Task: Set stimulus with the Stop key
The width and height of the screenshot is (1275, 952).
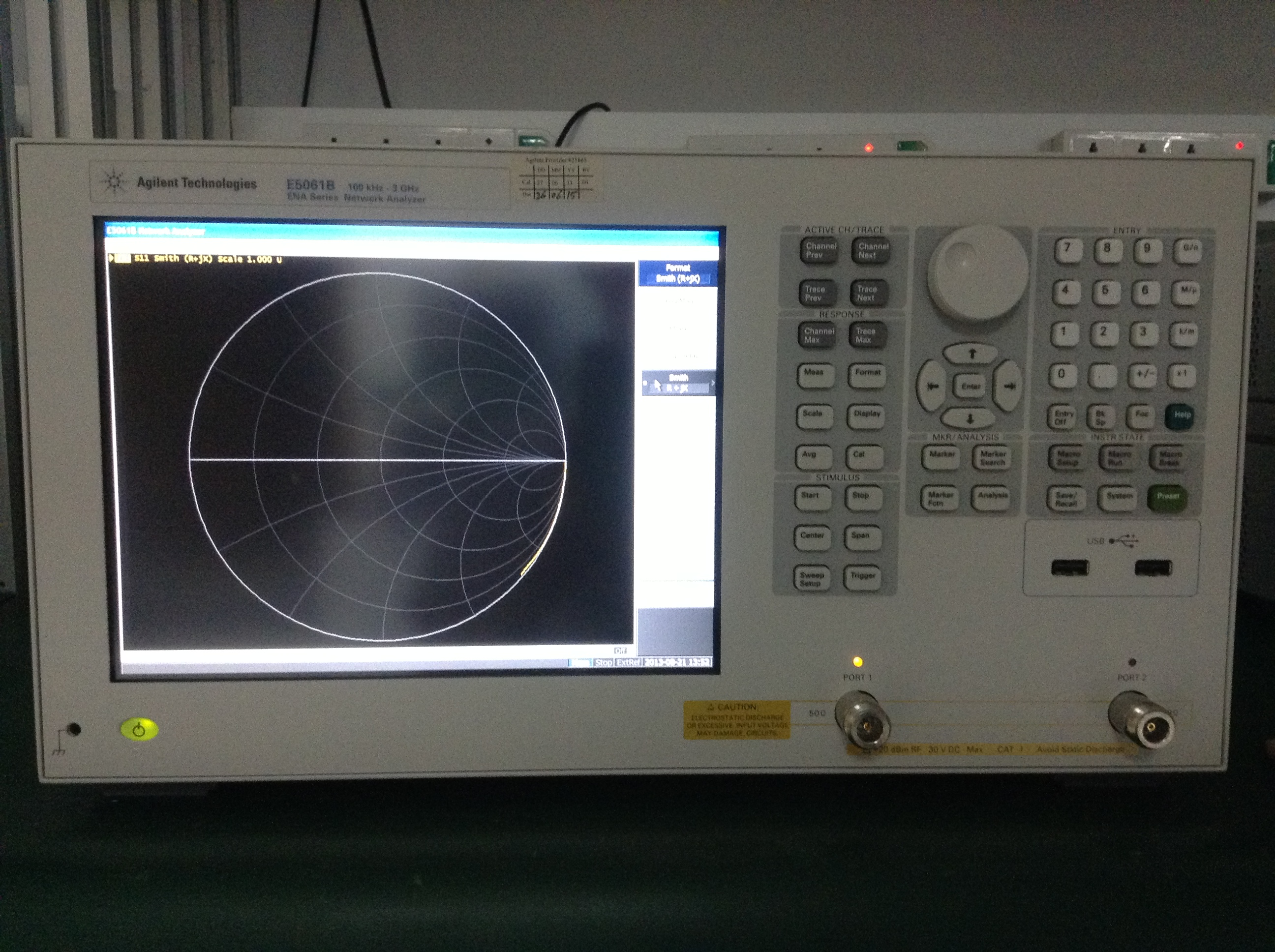Action: pos(863,498)
